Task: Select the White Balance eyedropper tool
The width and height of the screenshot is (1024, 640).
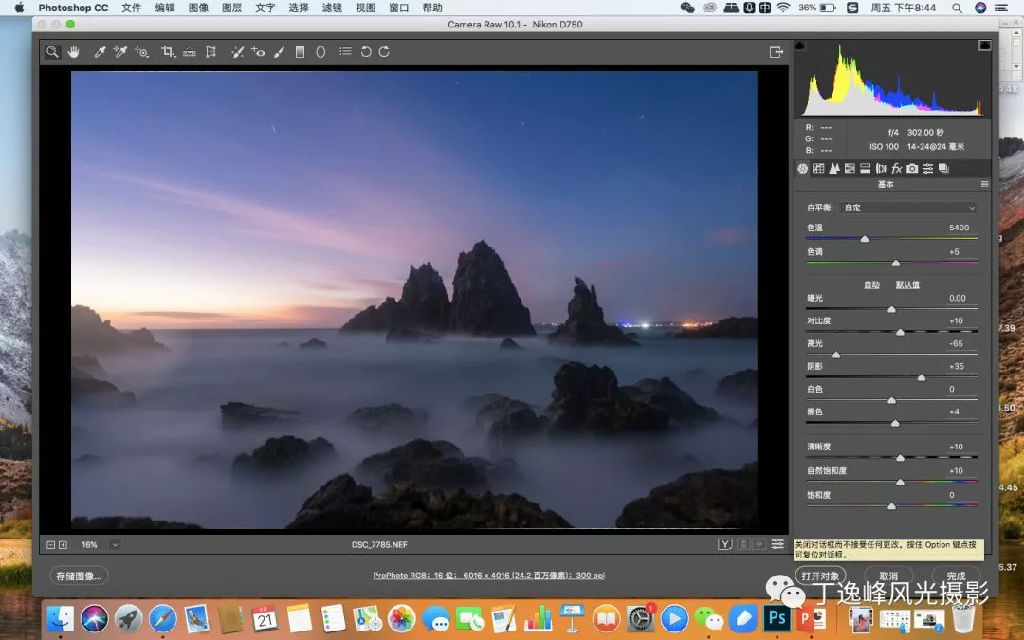Action: click(x=99, y=52)
